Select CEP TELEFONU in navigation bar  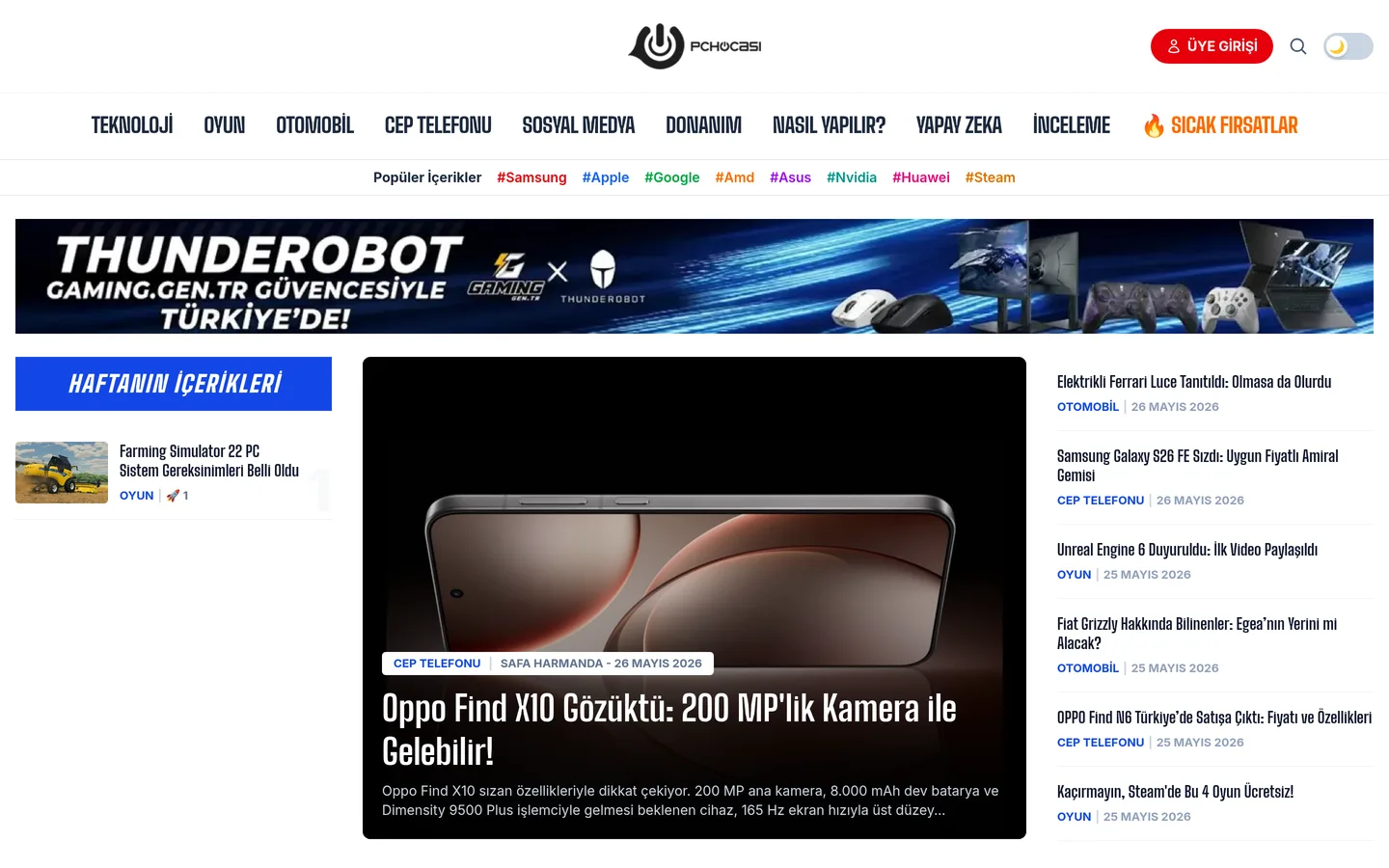tap(438, 125)
